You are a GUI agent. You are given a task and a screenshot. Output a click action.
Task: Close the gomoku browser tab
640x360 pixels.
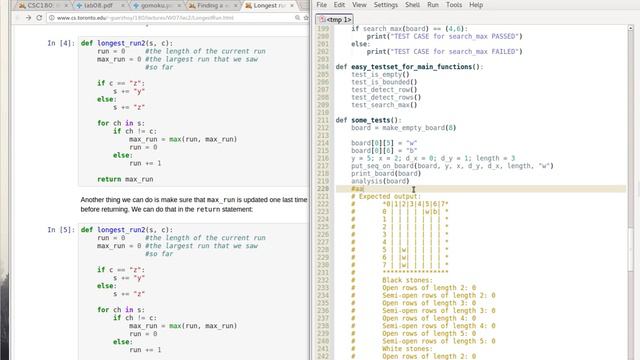point(179,6)
